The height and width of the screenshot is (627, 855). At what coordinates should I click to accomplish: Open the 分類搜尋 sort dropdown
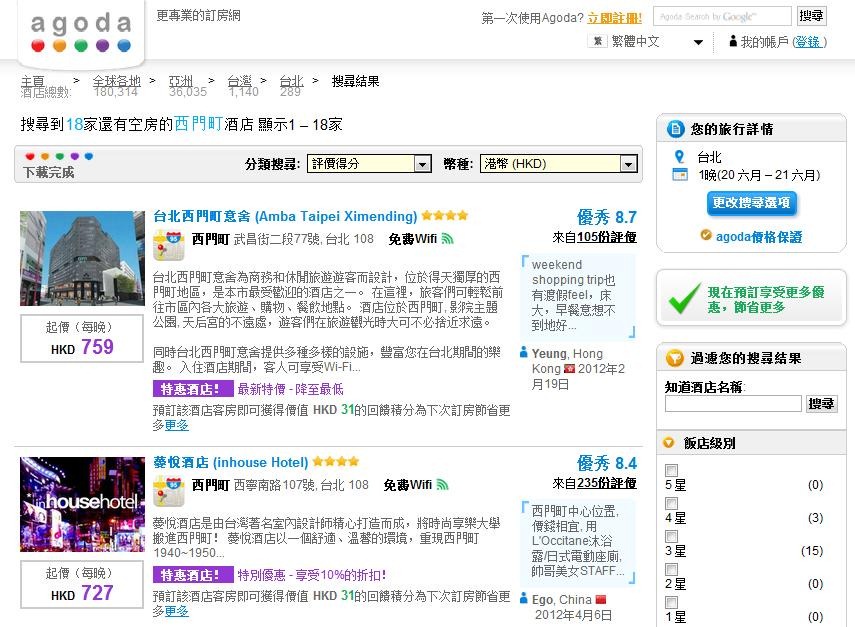pyautogui.click(x=369, y=164)
